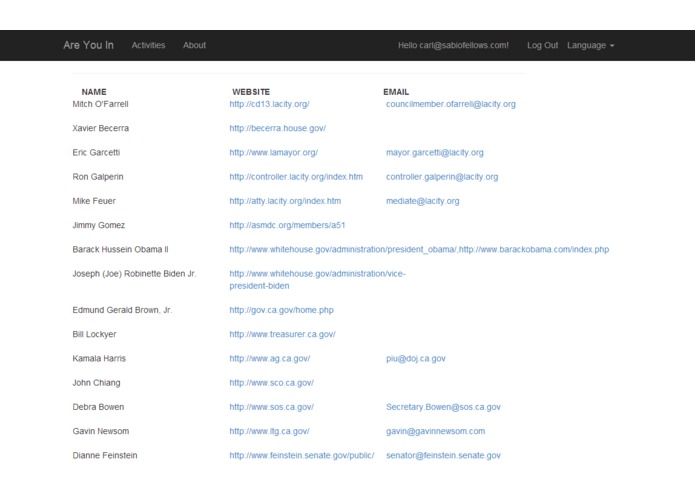The image size is (695, 494).
Task: Email controller.galperin@lacity.org
Action: point(442,177)
